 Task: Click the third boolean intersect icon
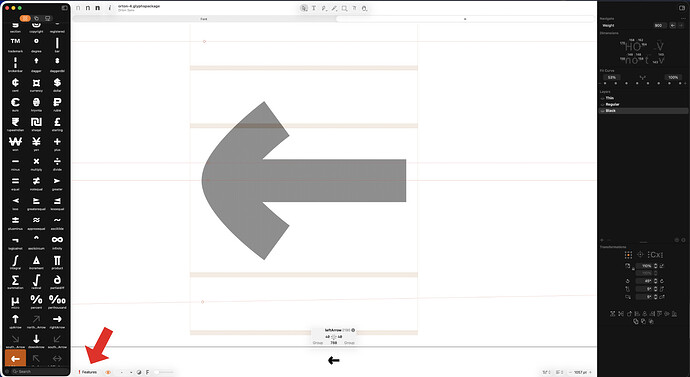click(651, 322)
